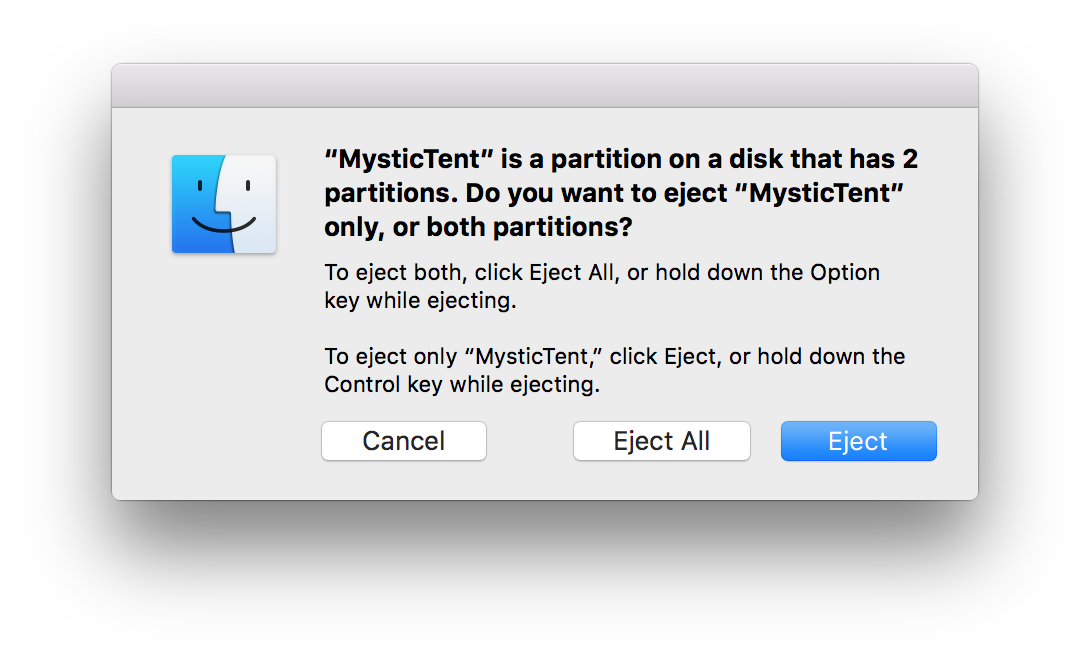The image size is (1090, 660).
Task: Eject only the MysticTent partition
Action: coord(858,441)
